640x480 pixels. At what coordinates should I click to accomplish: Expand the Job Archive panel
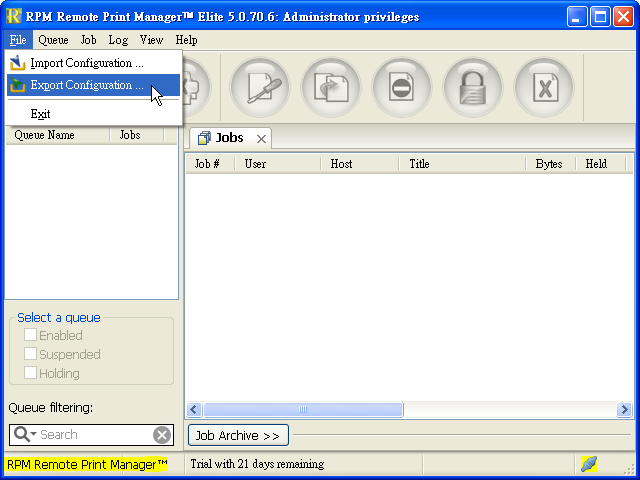tap(238, 436)
